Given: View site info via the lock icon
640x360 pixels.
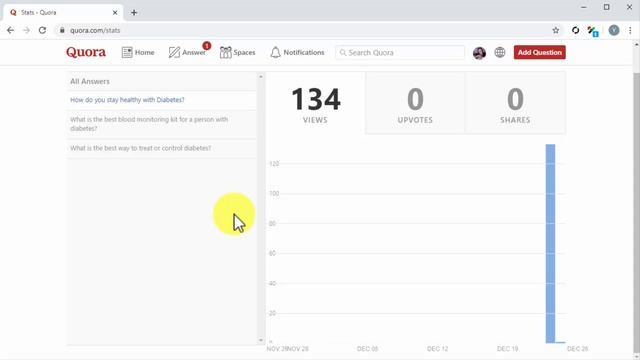Looking at the screenshot, I should (x=62, y=30).
